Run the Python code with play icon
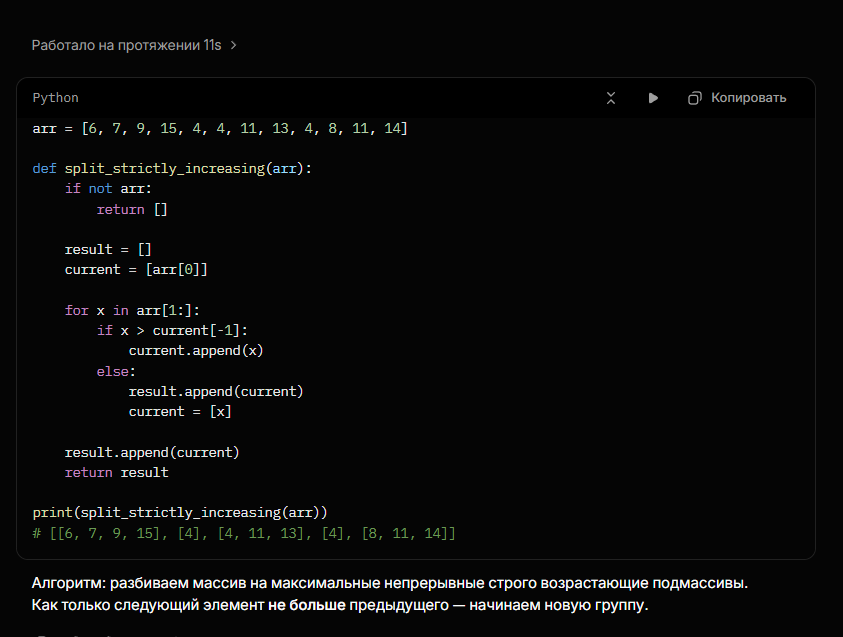 tap(653, 98)
